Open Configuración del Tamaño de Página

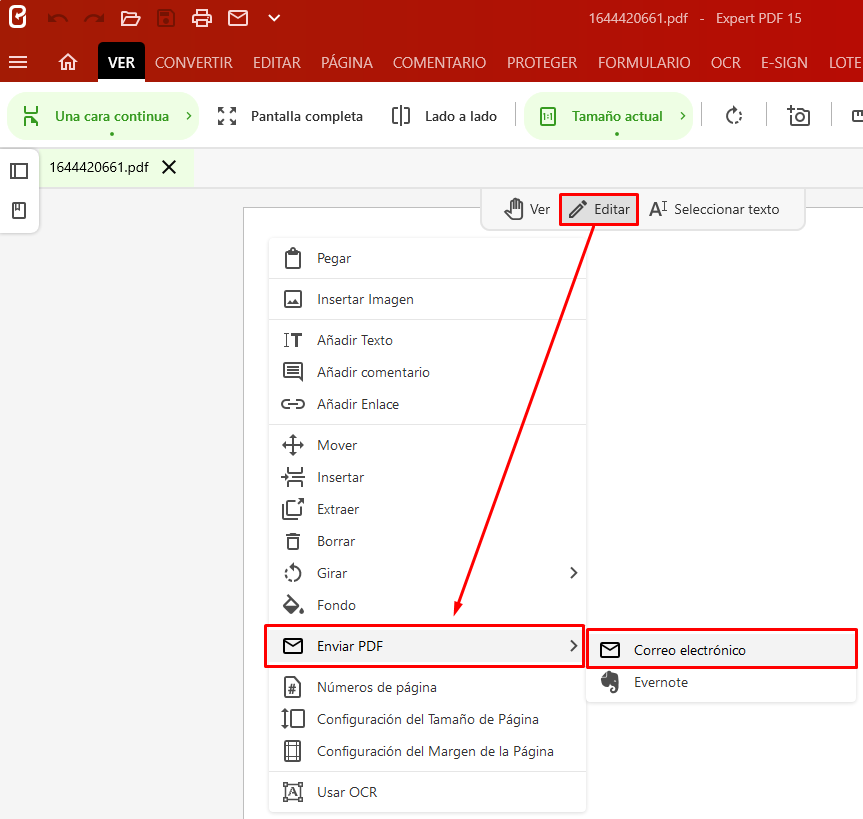click(427, 719)
